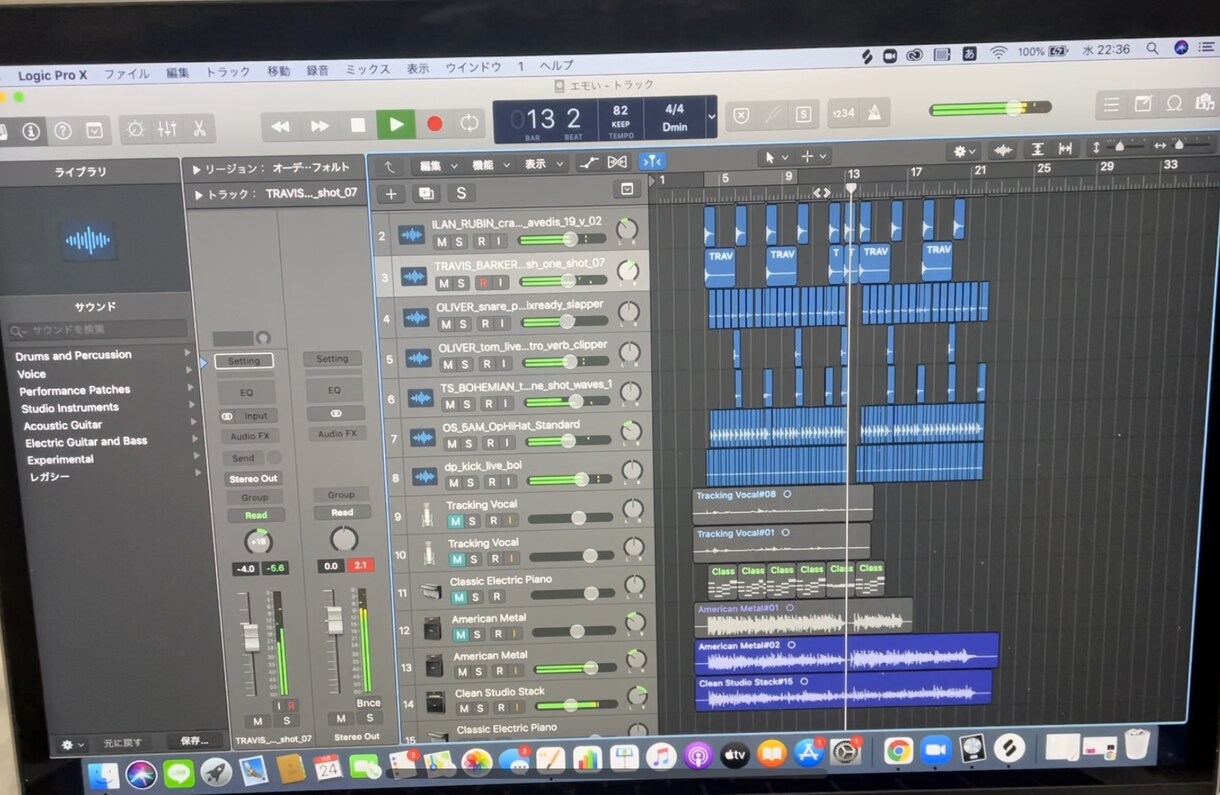This screenshot has height=795, width=1220.
Task: Mute the TRAVIS_BARKER track
Action: tap(442, 284)
